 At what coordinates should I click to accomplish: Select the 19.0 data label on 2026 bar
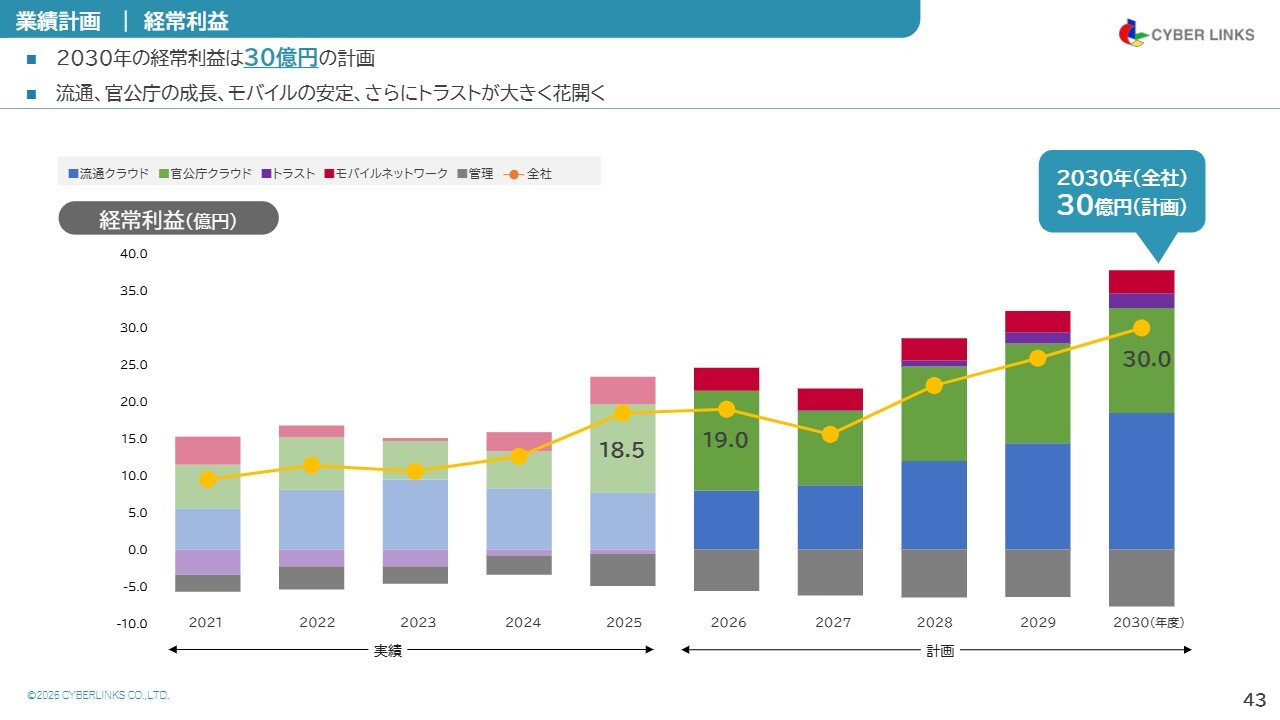[725, 440]
